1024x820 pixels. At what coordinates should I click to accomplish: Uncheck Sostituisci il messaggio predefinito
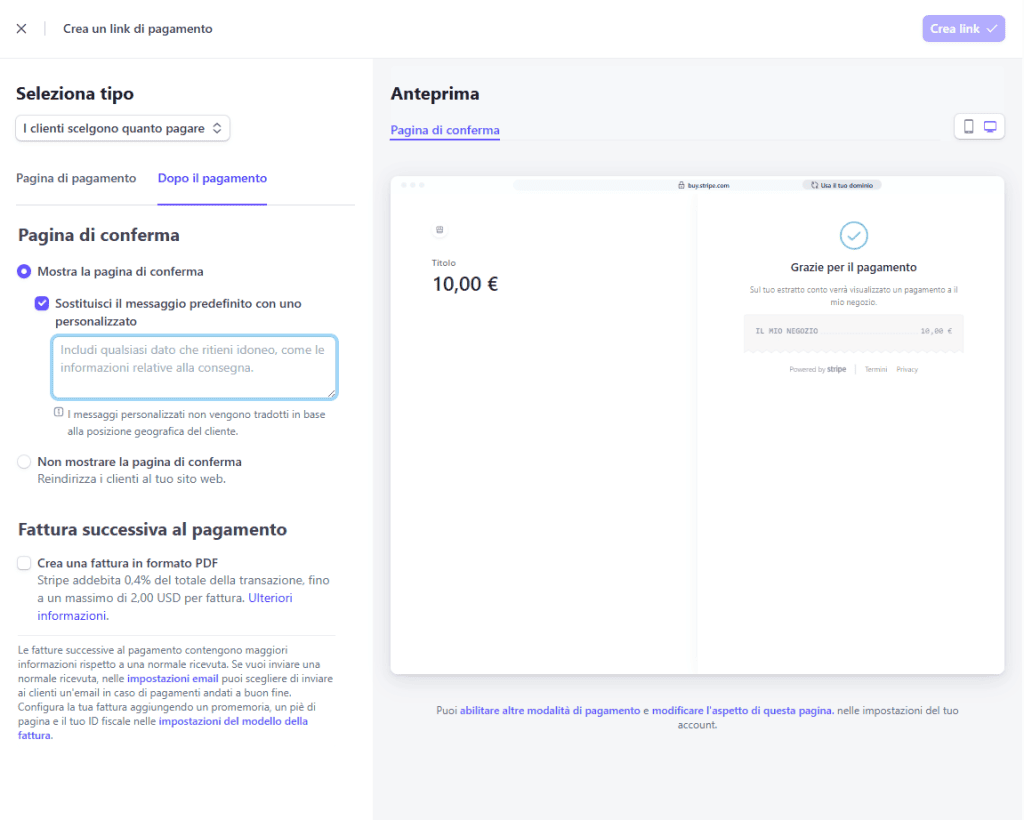click(x=42, y=304)
